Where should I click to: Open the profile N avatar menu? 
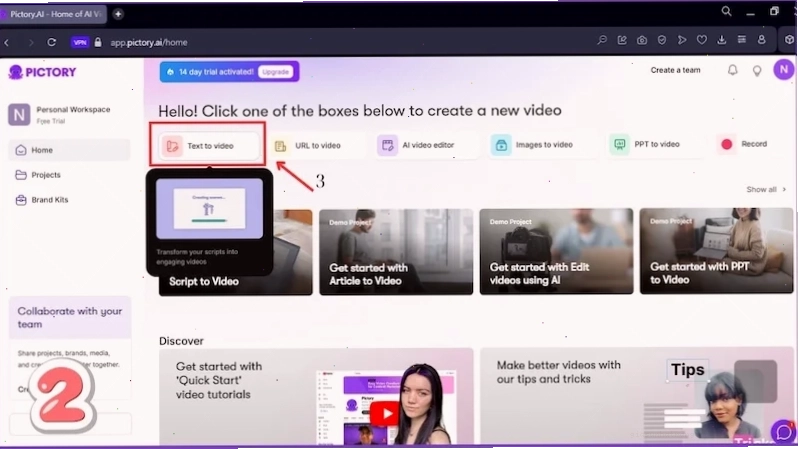784,69
